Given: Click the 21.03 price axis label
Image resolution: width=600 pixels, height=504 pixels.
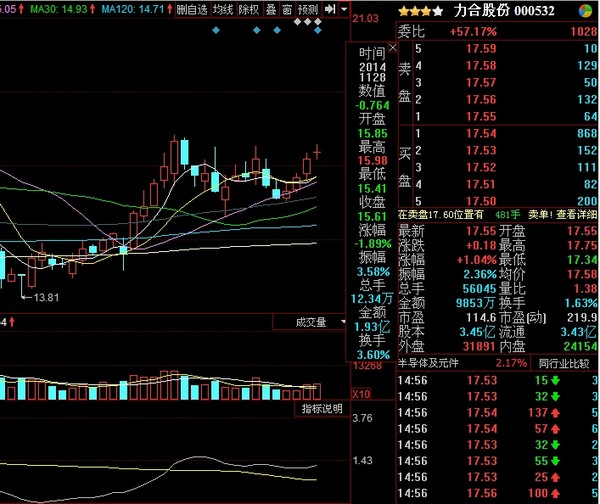Looking at the screenshot, I should click(365, 18).
